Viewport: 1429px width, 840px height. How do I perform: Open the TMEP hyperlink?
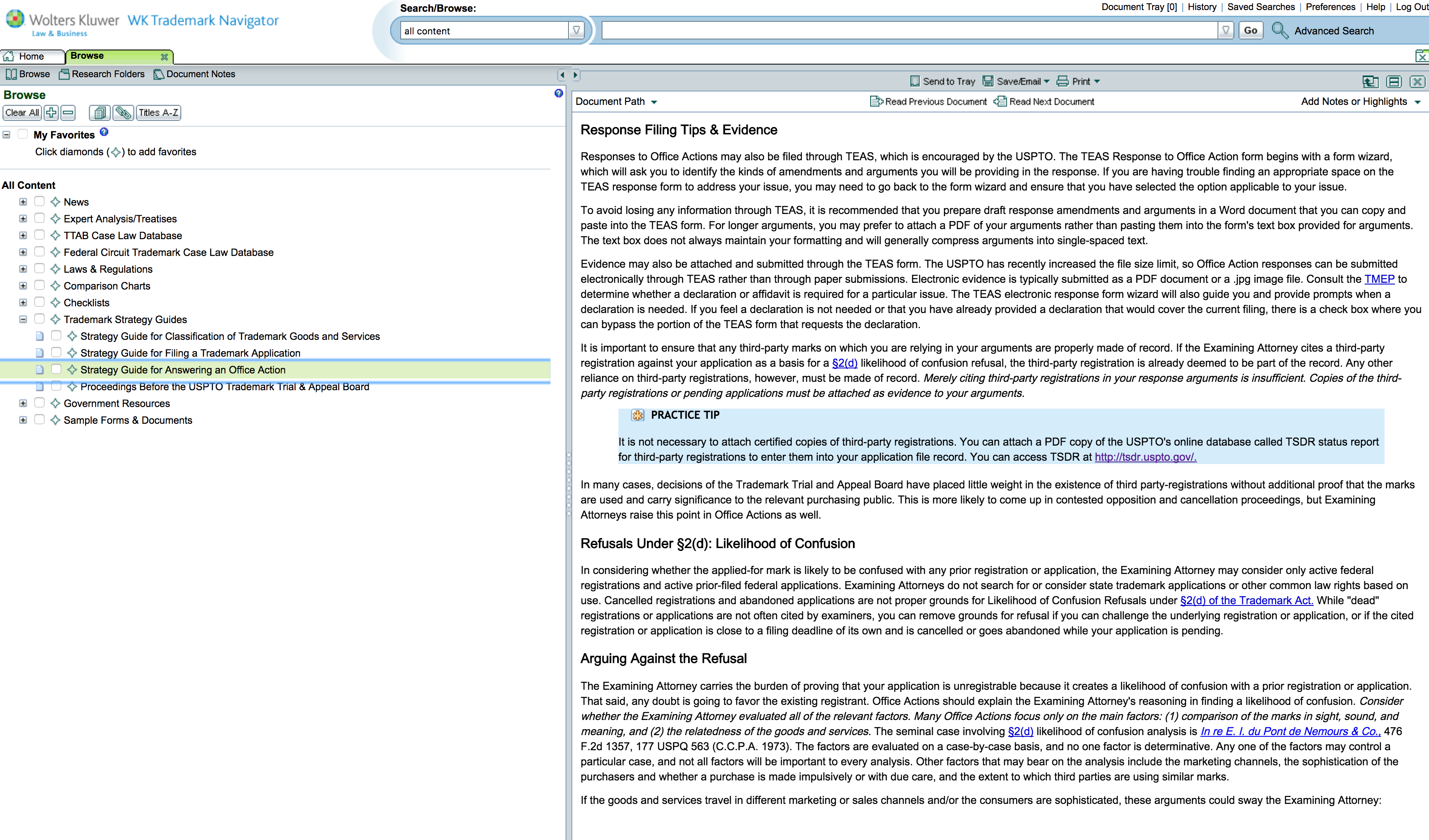pos(1379,279)
